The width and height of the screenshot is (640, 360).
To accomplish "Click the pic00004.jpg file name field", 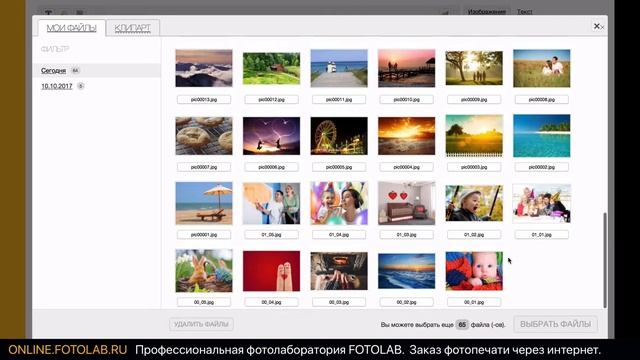I will coord(407,167).
